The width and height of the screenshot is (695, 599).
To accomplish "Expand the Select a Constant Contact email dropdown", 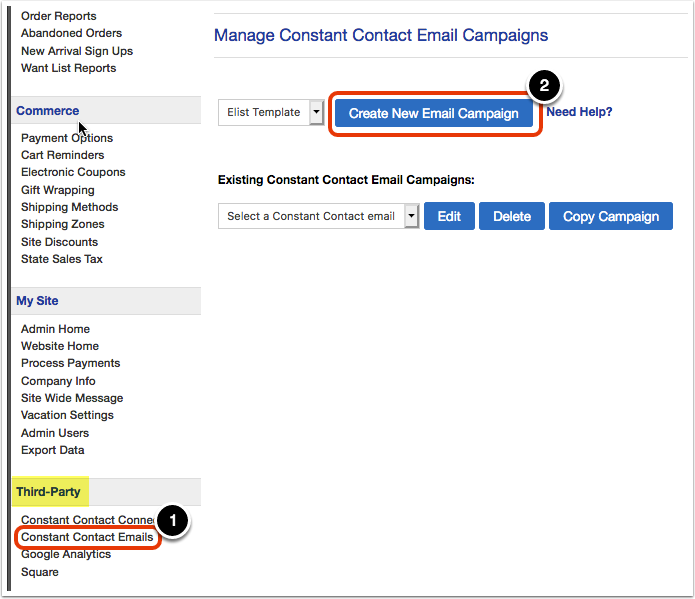I will [x=318, y=216].
